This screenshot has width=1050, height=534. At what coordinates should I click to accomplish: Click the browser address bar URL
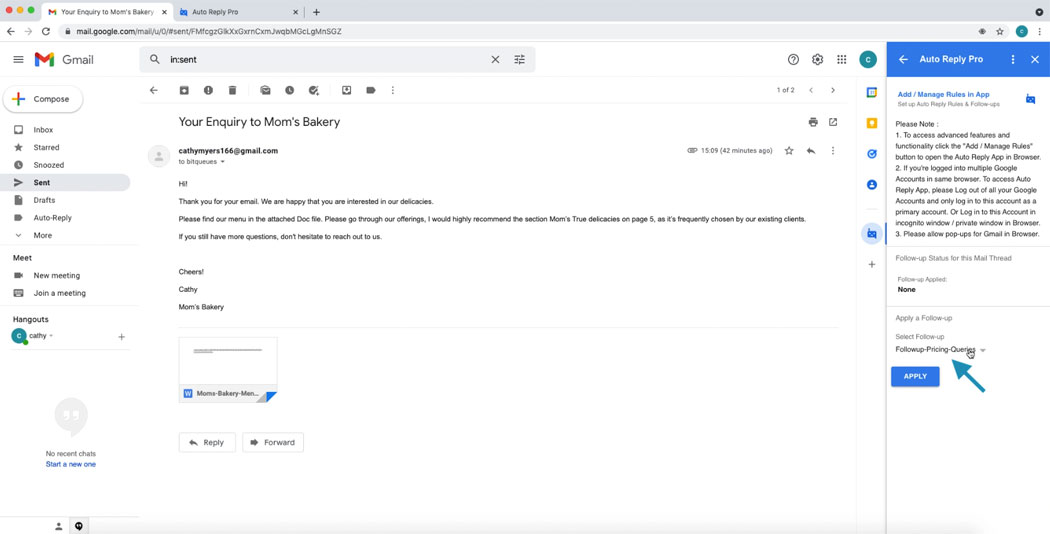pos(207,31)
